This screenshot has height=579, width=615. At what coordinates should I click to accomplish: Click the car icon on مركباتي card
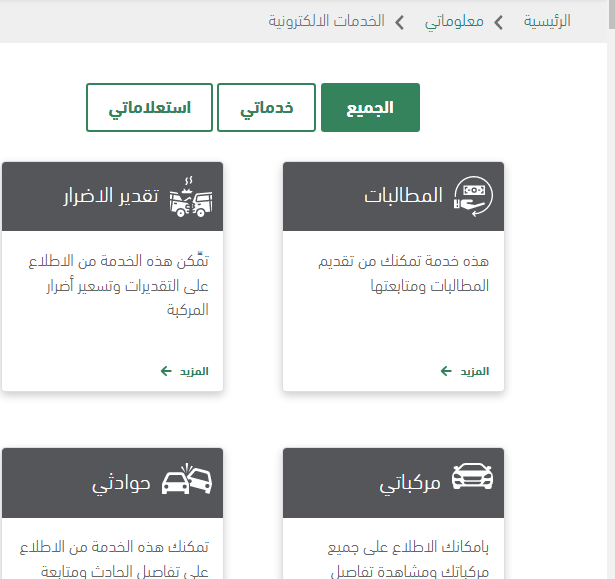pos(473,478)
